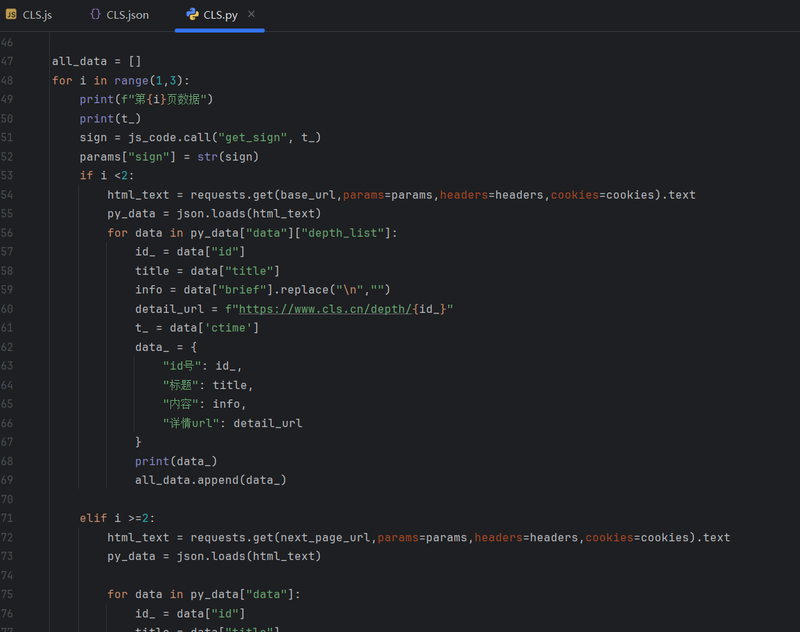Click the t_ = data['ctime'] line

pos(197,327)
